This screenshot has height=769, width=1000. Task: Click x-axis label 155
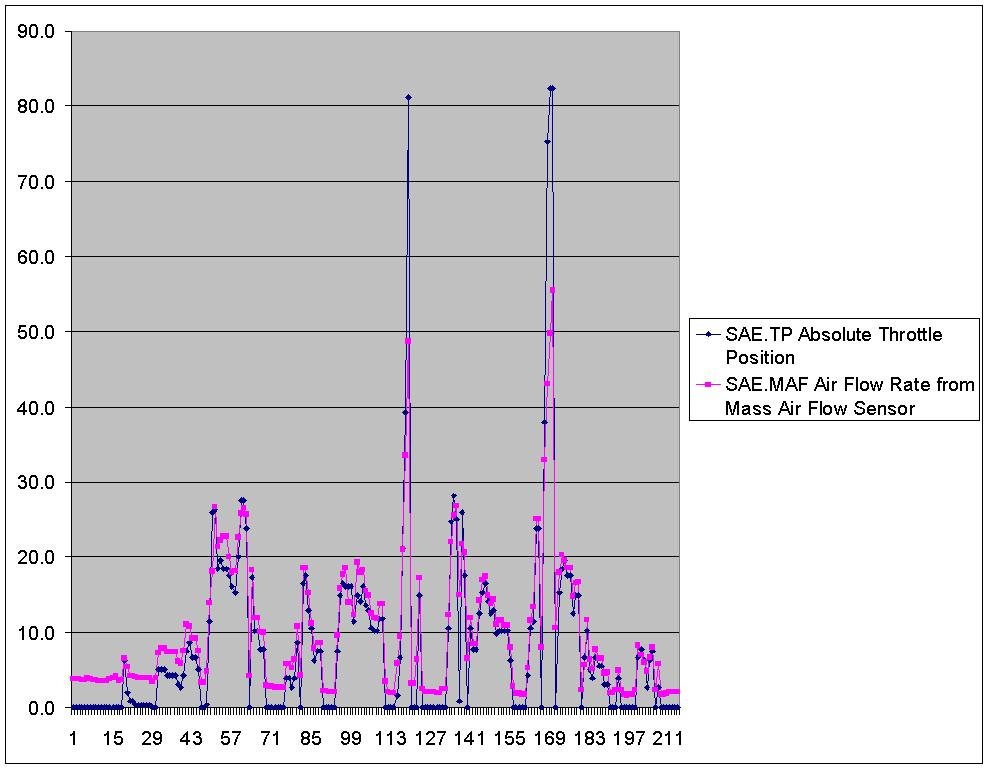point(510,738)
